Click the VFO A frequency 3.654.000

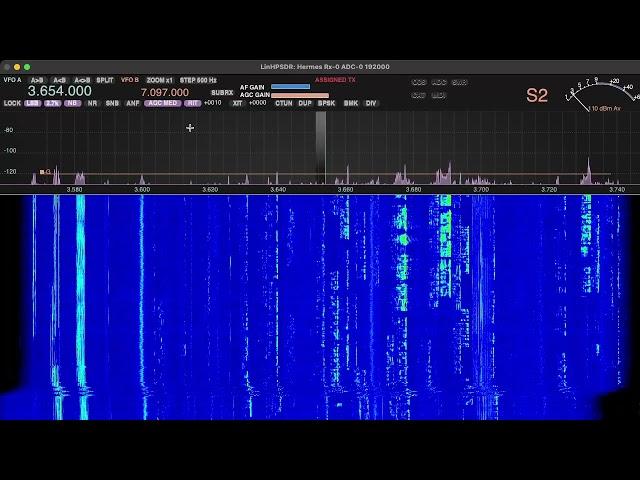[x=60, y=91]
